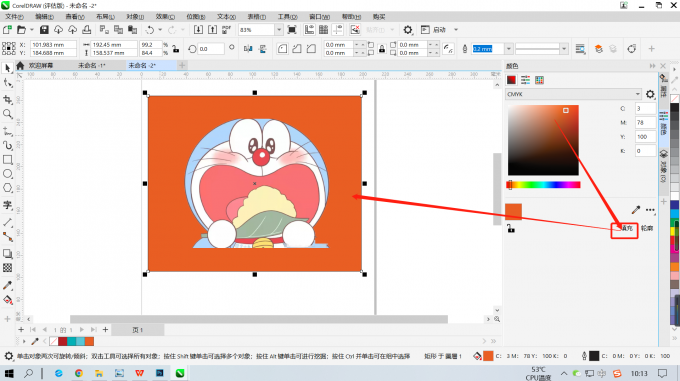This screenshot has height=381, width=680.
Task: Select the Zoom tool in toolbox
Action: [7, 114]
